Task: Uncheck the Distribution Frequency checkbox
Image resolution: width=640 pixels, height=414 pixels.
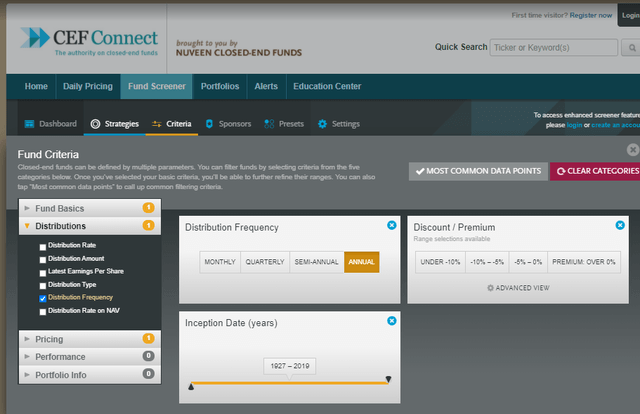Action: [x=42, y=297]
